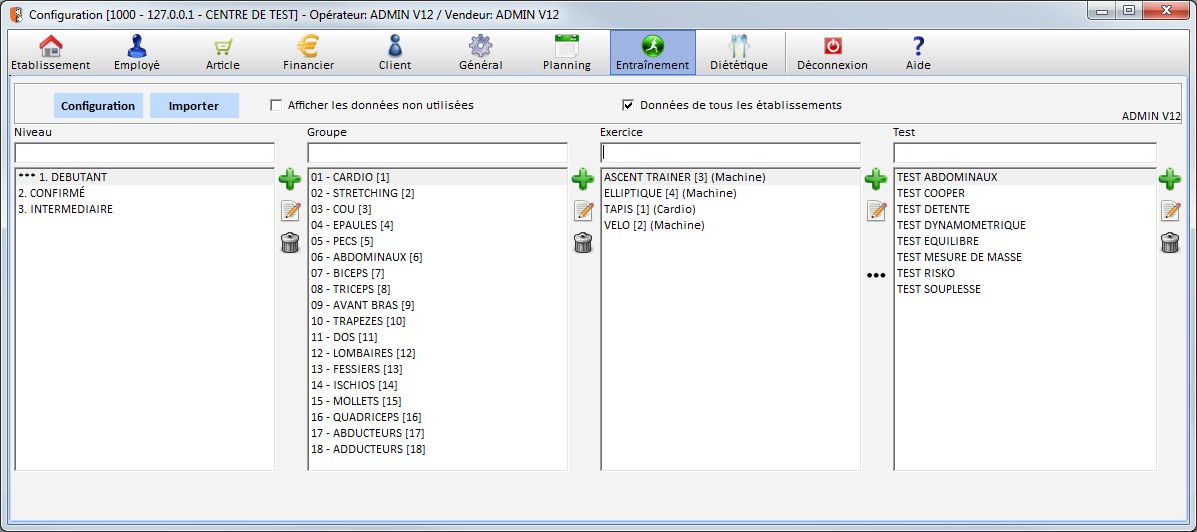Edit the selected Test entry
This screenshot has height=532, width=1197.
1170,211
